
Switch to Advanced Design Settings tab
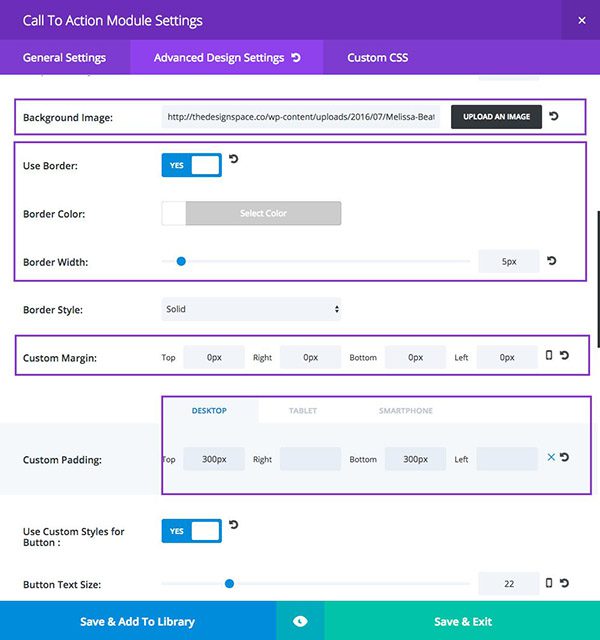tap(227, 58)
